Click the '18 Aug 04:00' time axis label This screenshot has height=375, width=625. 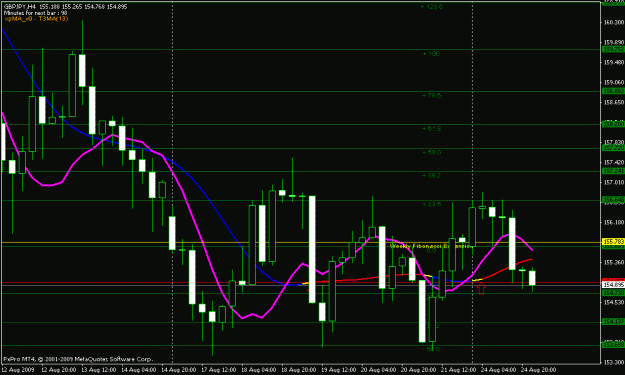(259, 370)
